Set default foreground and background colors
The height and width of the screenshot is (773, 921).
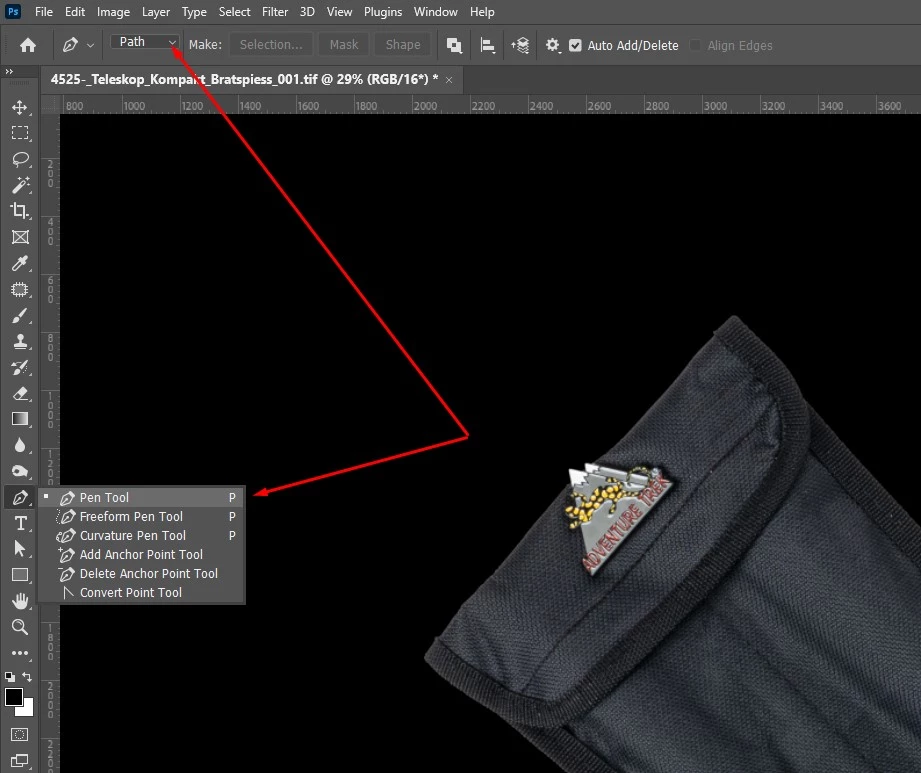coord(11,677)
